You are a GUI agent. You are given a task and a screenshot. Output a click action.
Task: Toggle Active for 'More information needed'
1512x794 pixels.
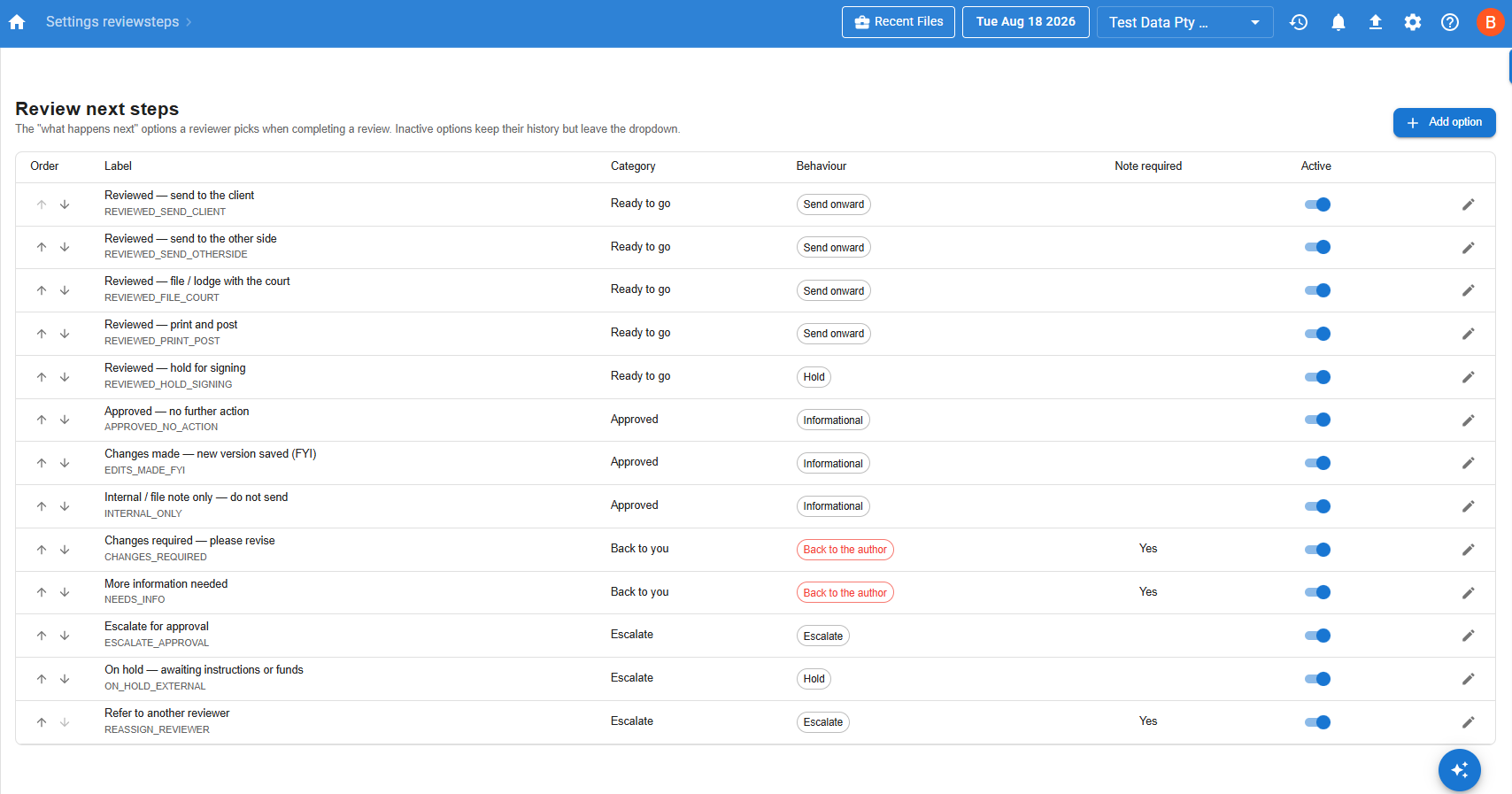tap(1317, 593)
